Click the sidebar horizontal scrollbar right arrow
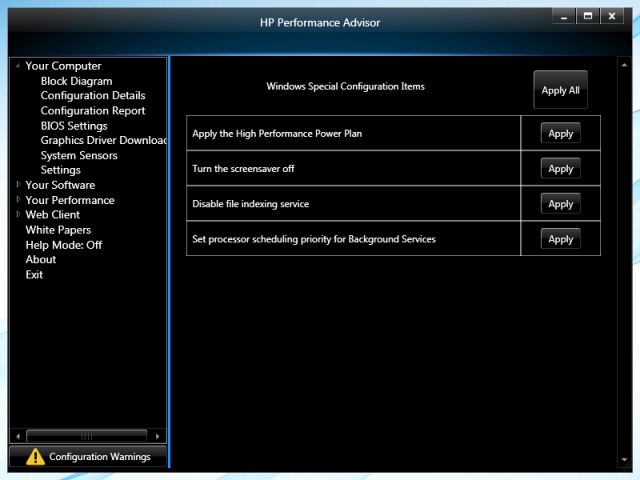Viewport: 640px width, 480px height. pyautogui.click(x=158, y=436)
